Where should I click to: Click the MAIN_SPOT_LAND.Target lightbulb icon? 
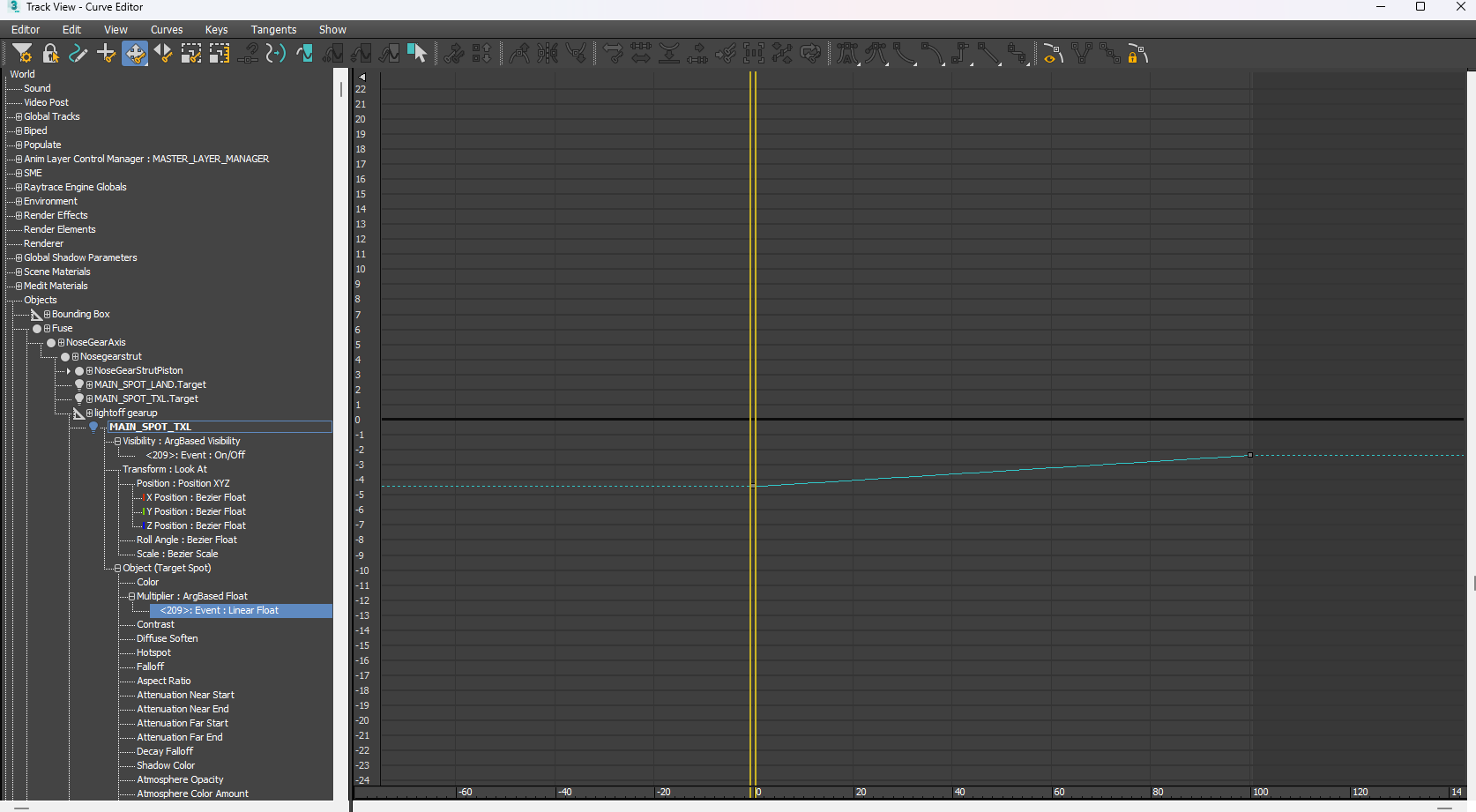coord(79,384)
